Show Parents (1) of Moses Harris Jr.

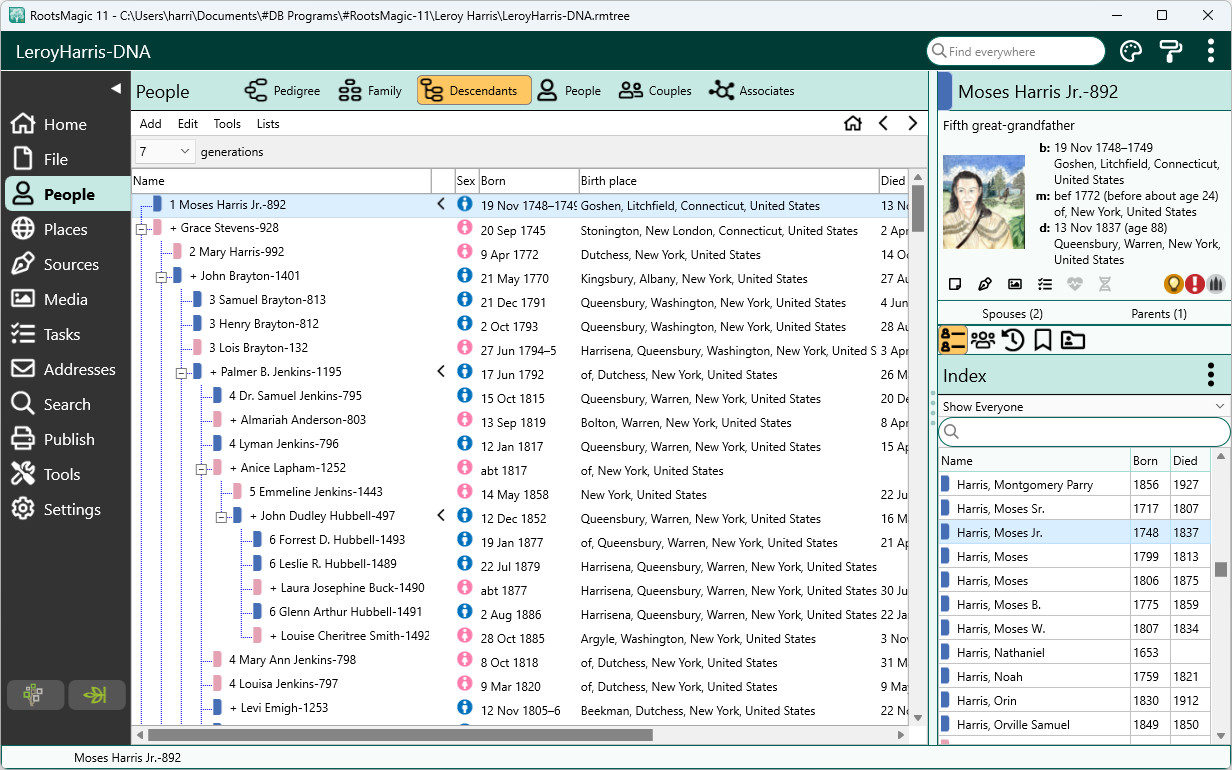1158,314
